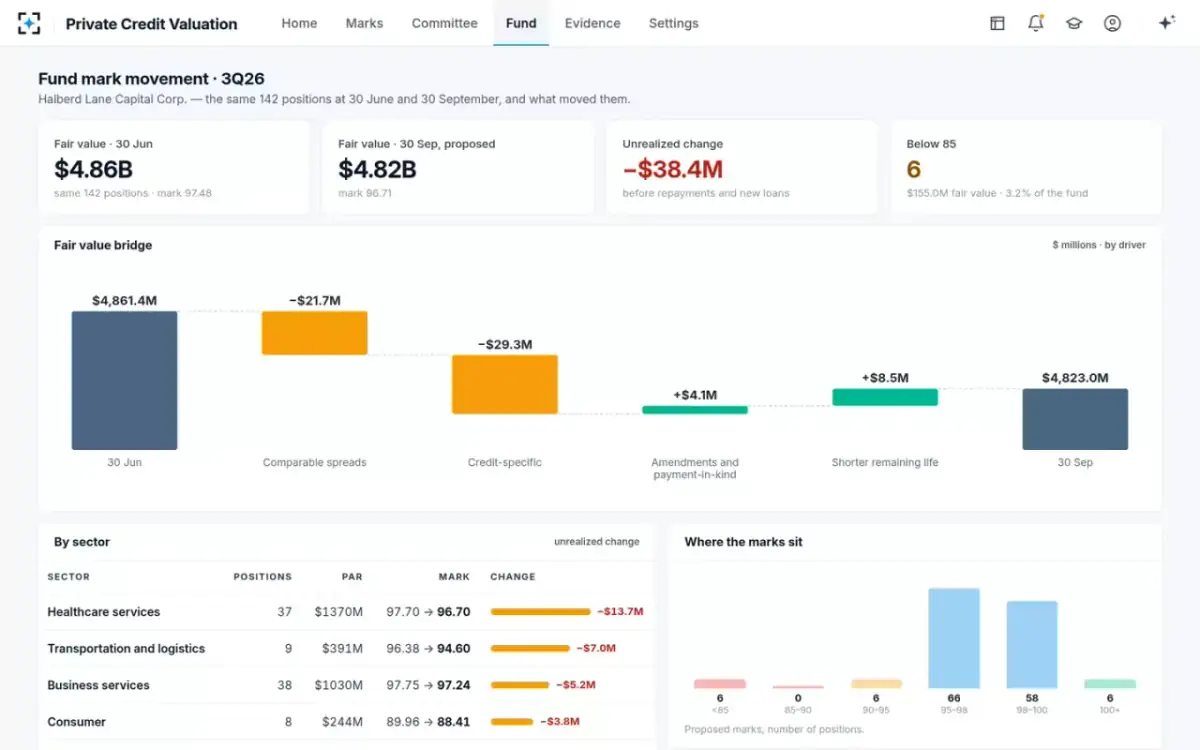Click the Fund mark movement 3Q26 heading
This screenshot has height=750, width=1200.
(x=151, y=78)
